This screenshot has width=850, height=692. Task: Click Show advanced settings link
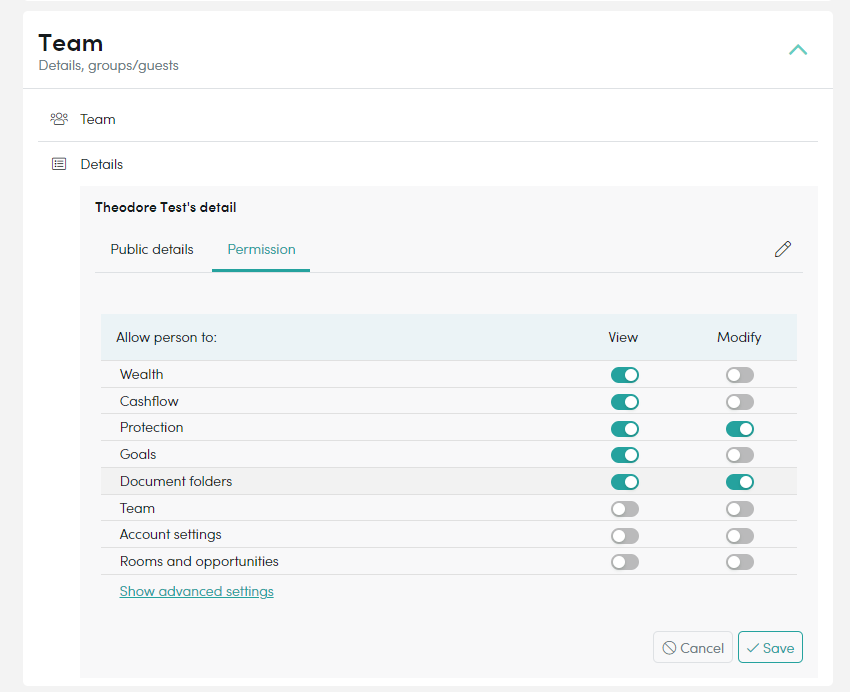pos(196,591)
